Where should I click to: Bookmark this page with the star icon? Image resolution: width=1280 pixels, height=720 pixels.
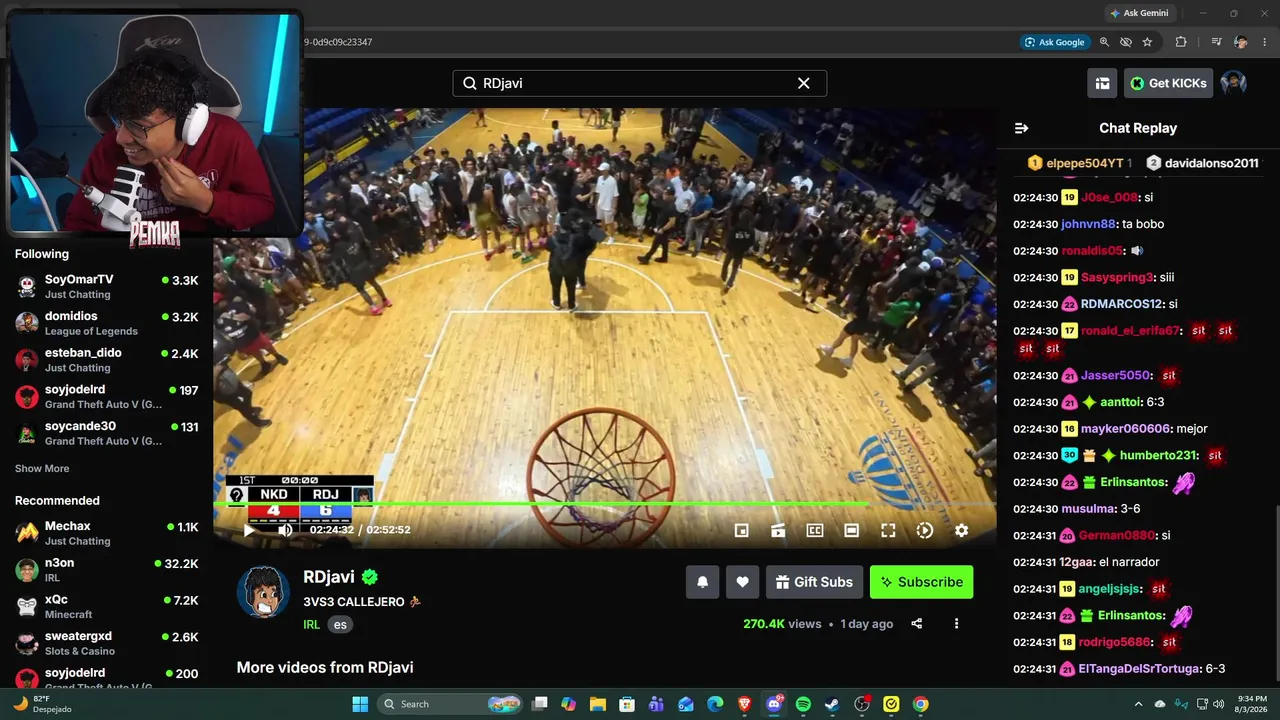click(x=1147, y=42)
